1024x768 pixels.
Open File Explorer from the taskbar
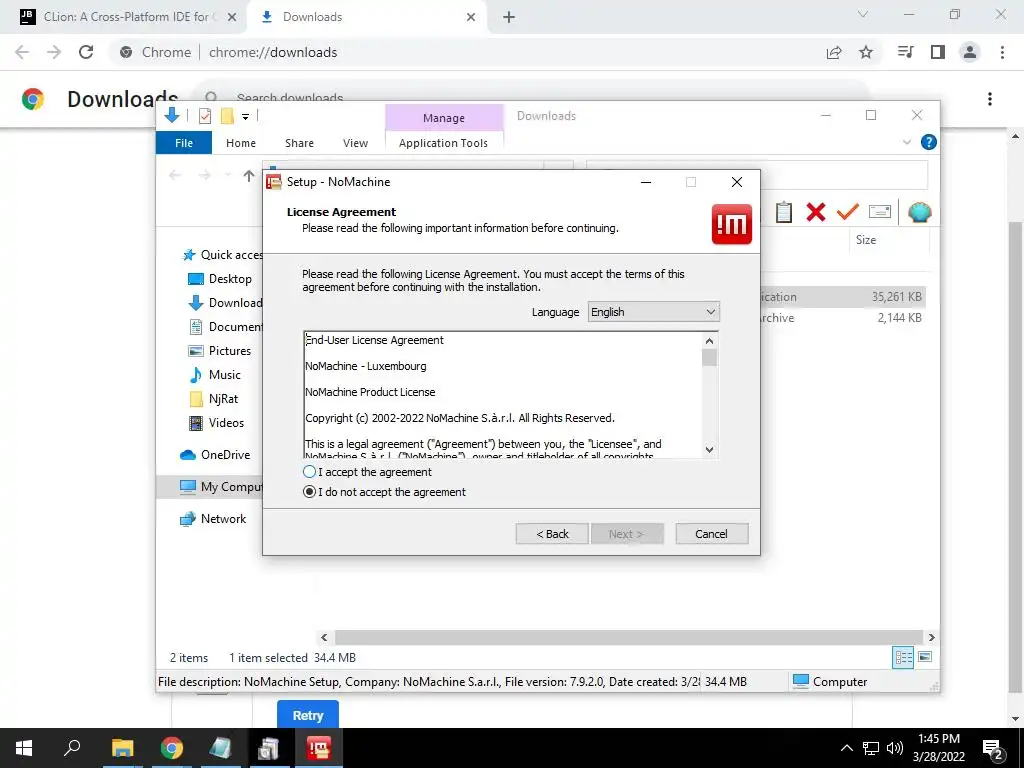click(x=122, y=748)
